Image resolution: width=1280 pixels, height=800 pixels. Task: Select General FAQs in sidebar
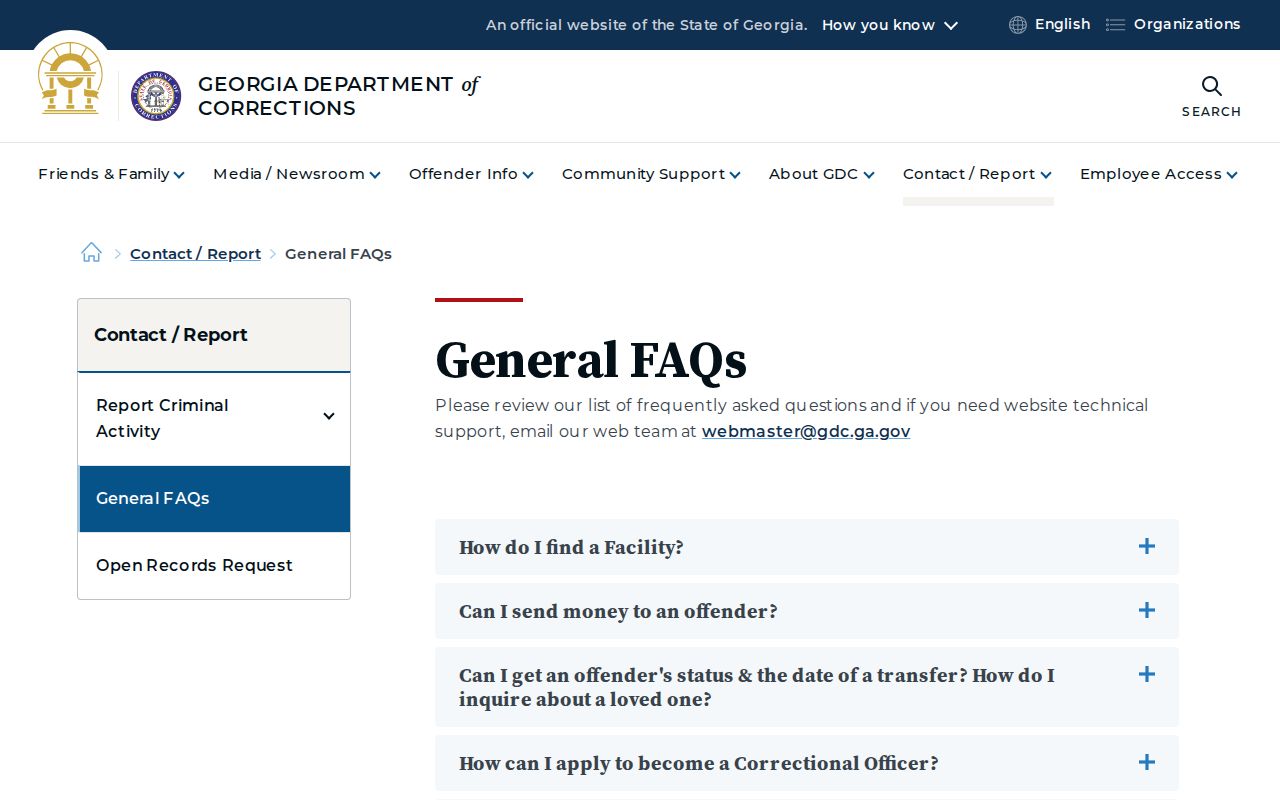click(x=214, y=498)
